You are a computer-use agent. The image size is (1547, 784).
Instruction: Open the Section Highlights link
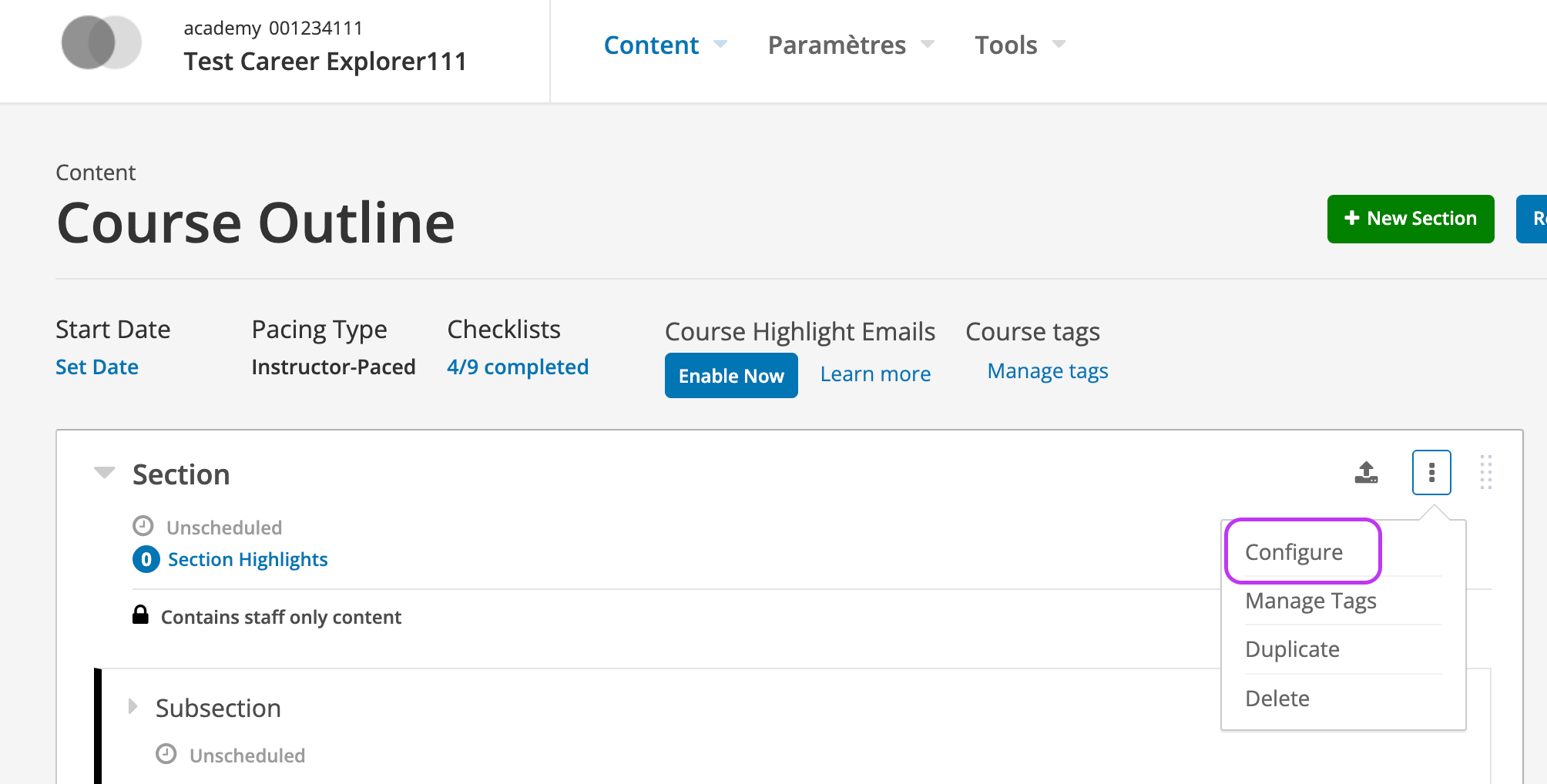pyautogui.click(x=247, y=559)
